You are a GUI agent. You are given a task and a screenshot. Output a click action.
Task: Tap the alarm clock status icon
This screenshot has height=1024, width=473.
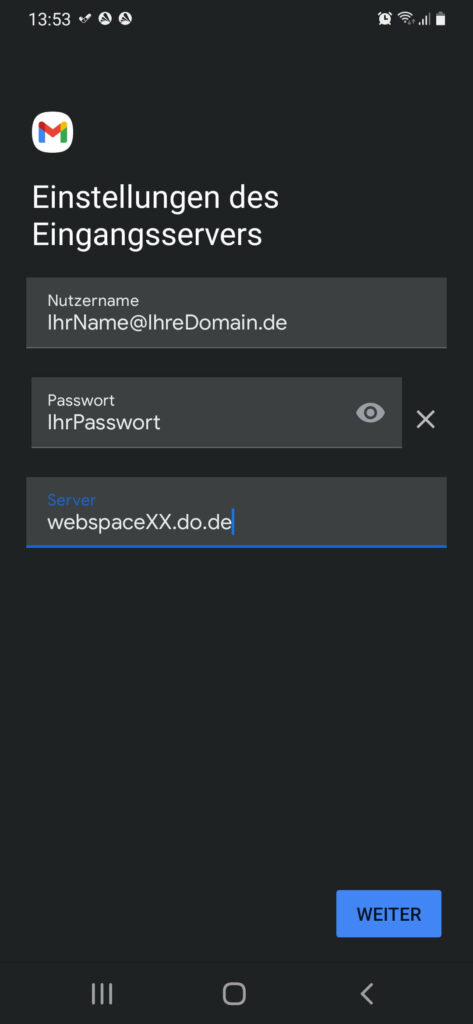tap(385, 19)
